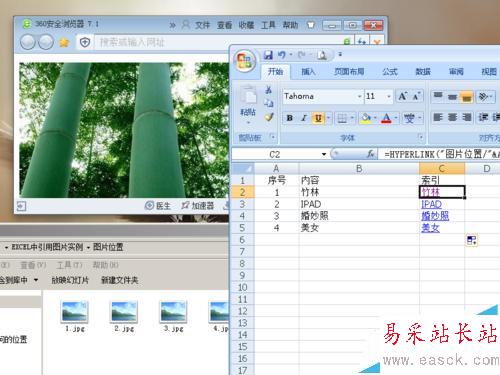Open the IPAD hyperlink in column C

[x=431, y=204]
